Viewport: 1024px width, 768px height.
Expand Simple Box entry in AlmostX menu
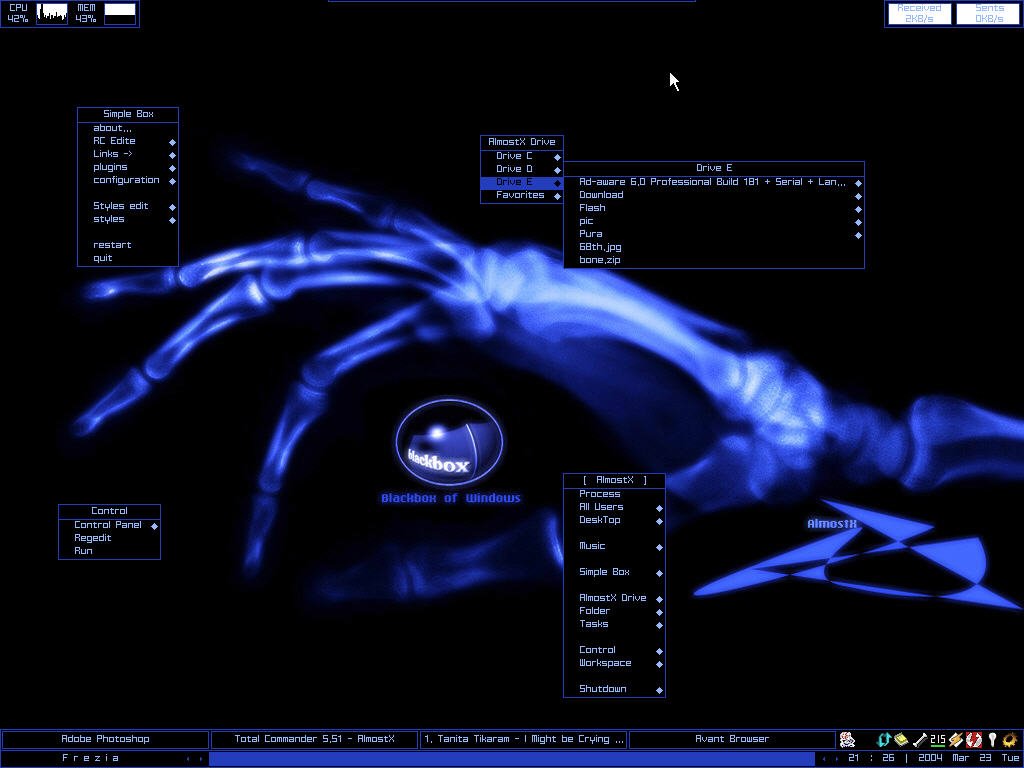615,573
